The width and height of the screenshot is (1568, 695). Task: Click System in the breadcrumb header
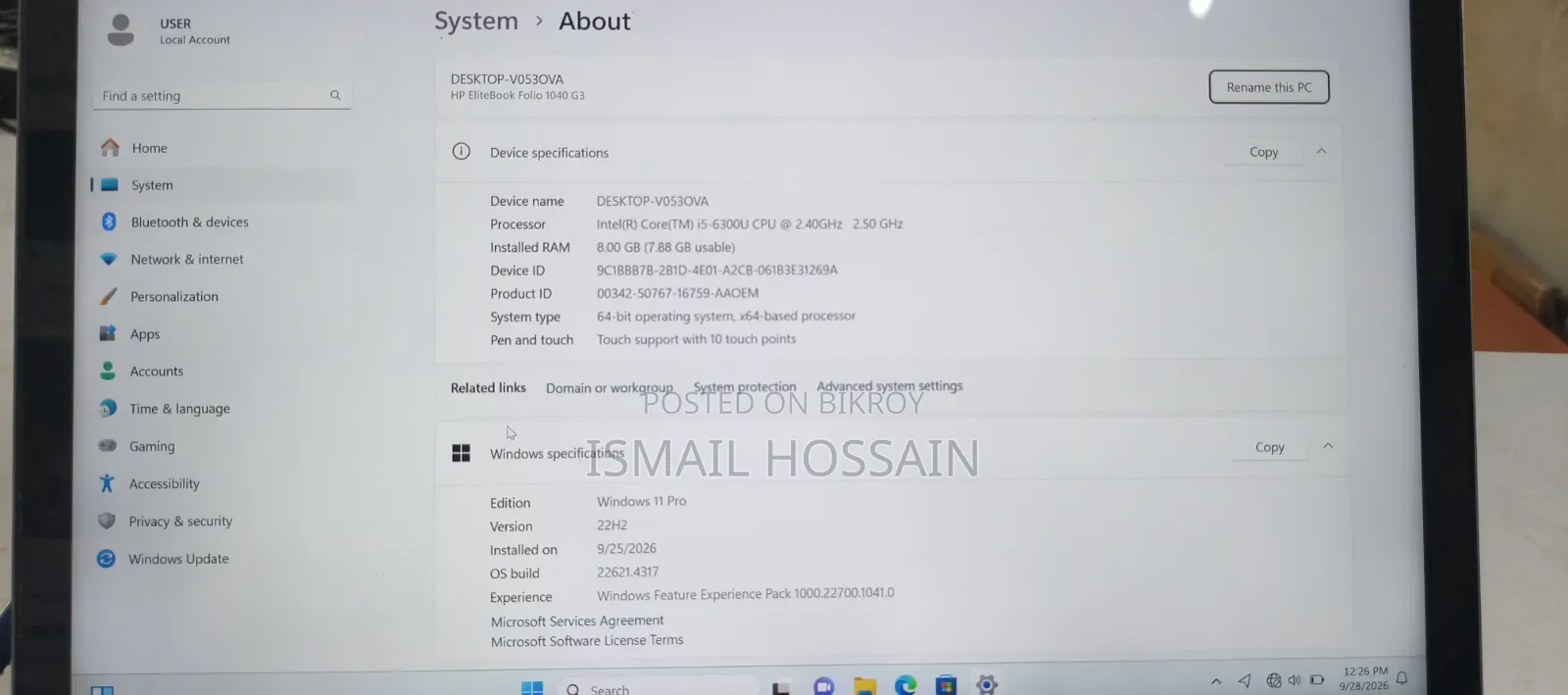(x=476, y=22)
